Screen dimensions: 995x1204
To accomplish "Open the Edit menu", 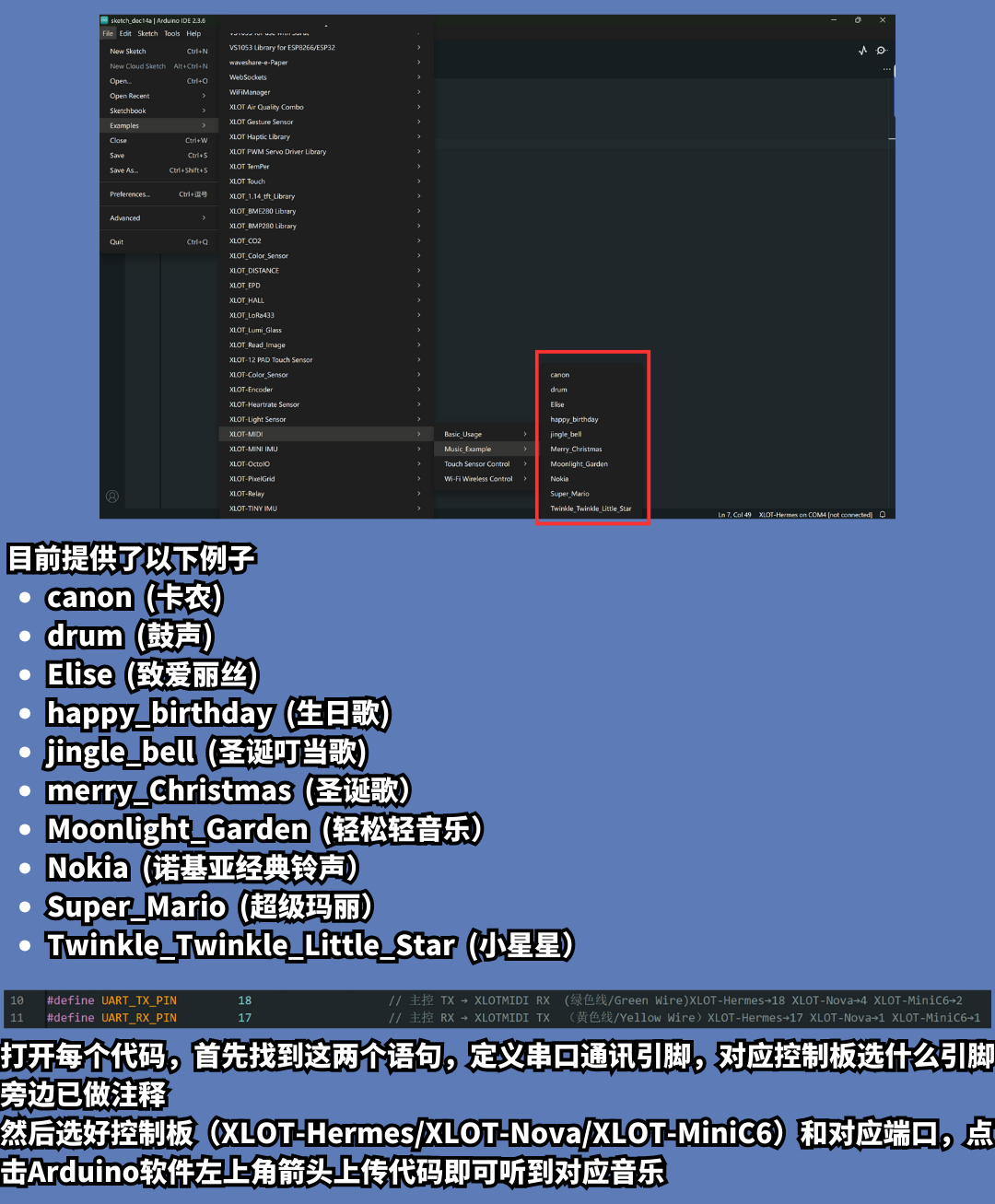I will (x=125, y=34).
